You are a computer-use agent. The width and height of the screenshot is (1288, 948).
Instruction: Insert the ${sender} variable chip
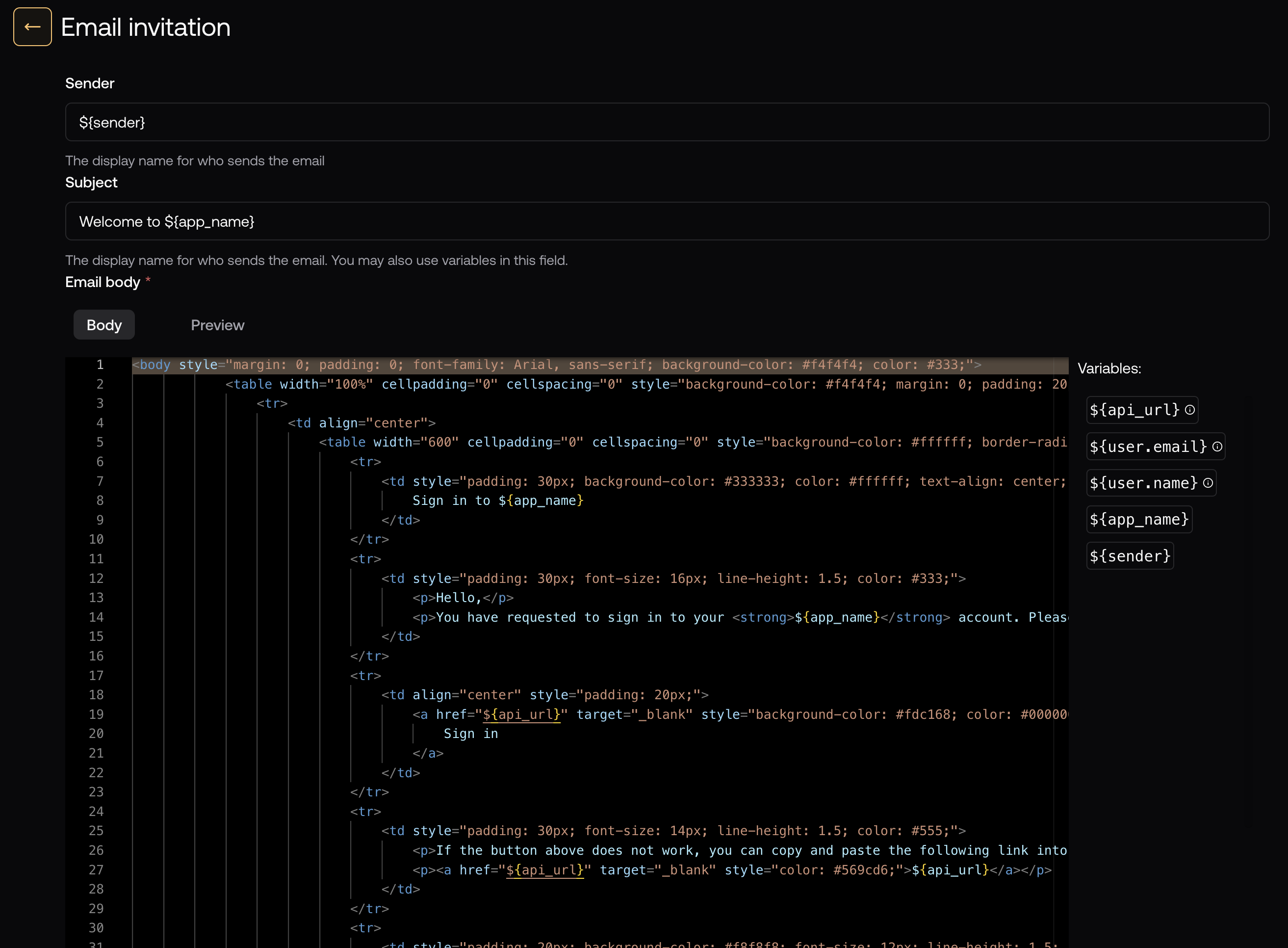click(x=1130, y=556)
